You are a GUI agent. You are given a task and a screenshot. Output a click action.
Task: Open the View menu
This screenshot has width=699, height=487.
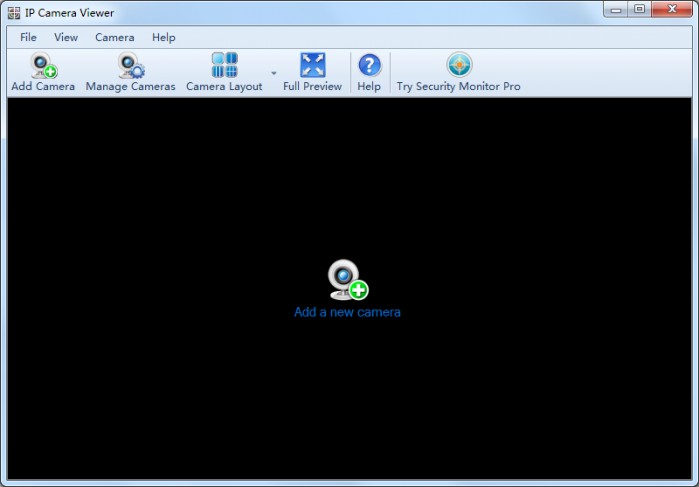[x=66, y=37]
